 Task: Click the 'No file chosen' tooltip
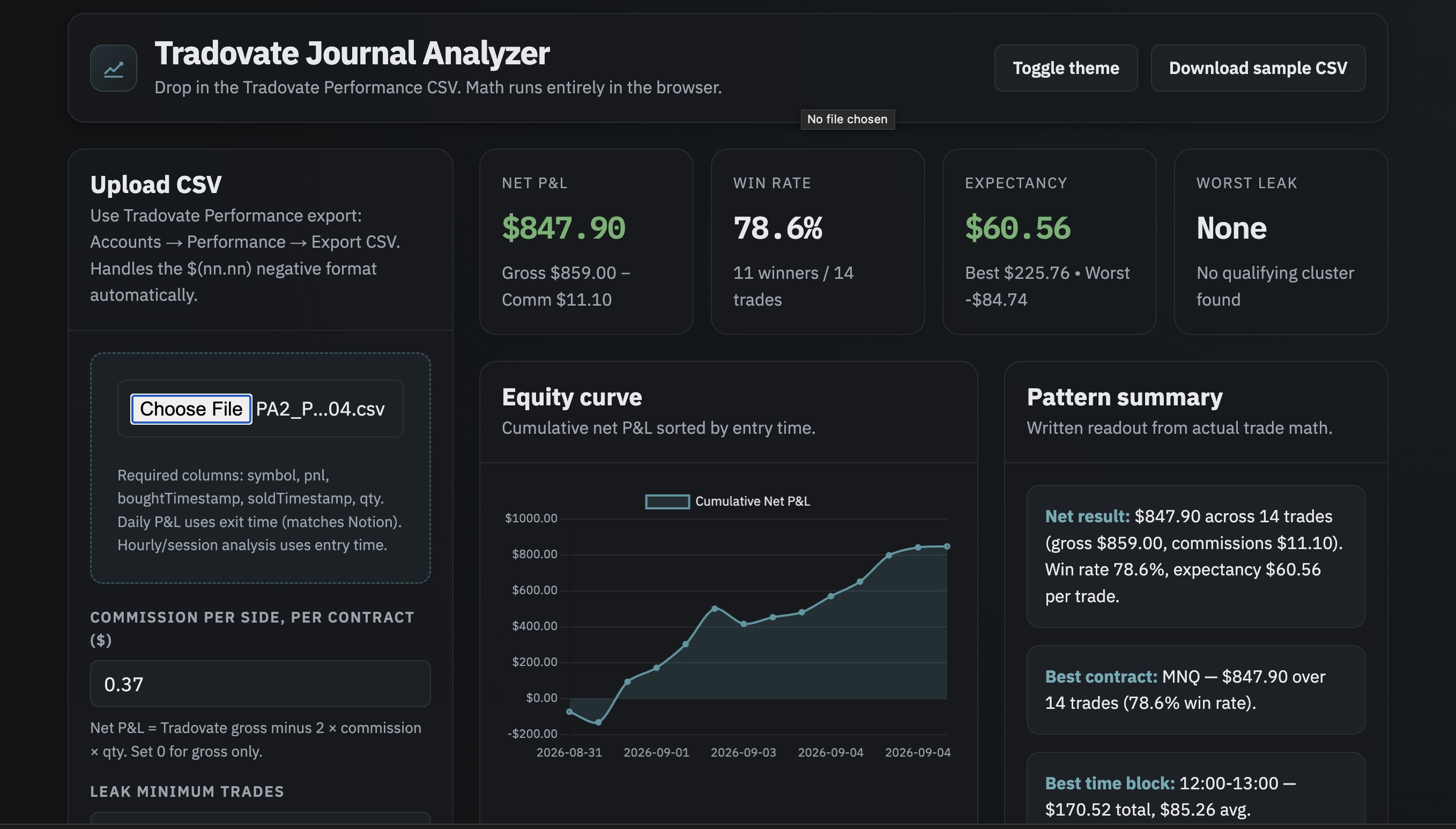[x=848, y=120]
